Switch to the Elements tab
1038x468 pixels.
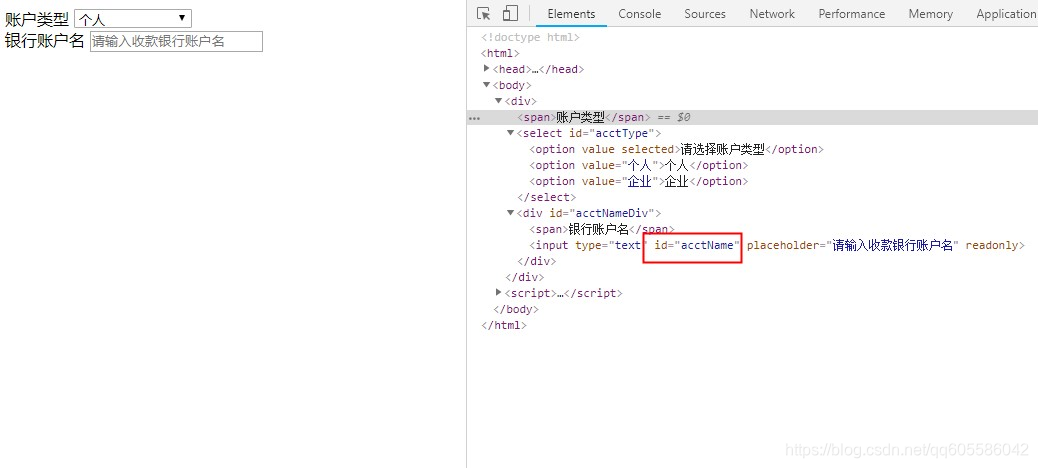coord(571,14)
